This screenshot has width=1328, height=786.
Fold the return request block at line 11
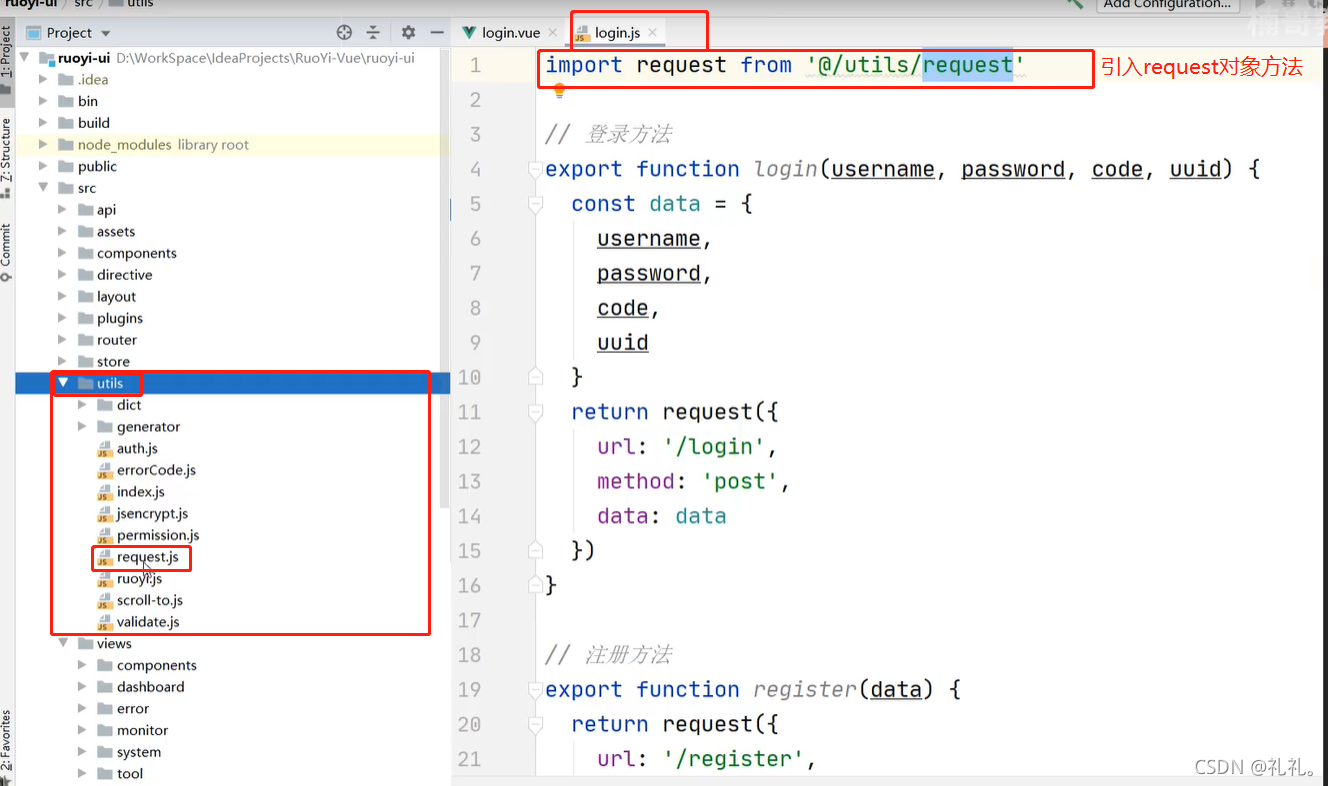pyautogui.click(x=536, y=412)
